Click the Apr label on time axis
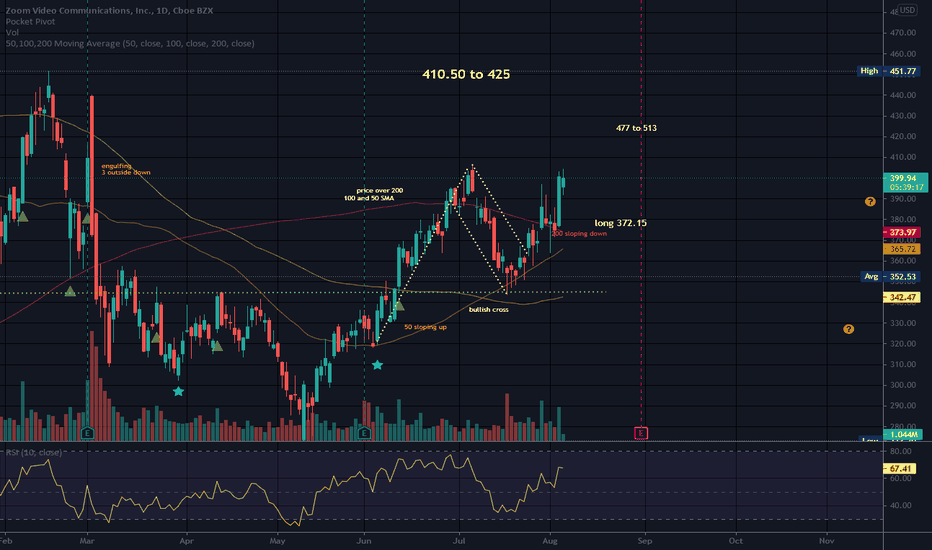Image resolution: width=932 pixels, height=550 pixels. (187, 541)
